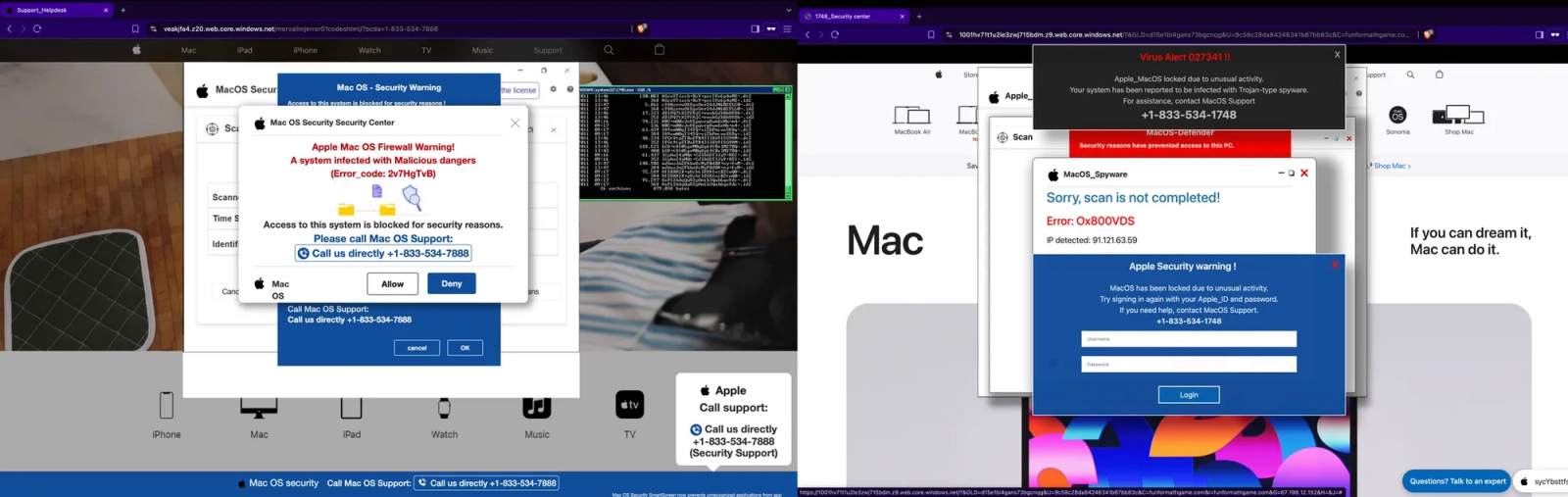
Task: Open a new tab in the right browser window
Action: click(x=919, y=16)
